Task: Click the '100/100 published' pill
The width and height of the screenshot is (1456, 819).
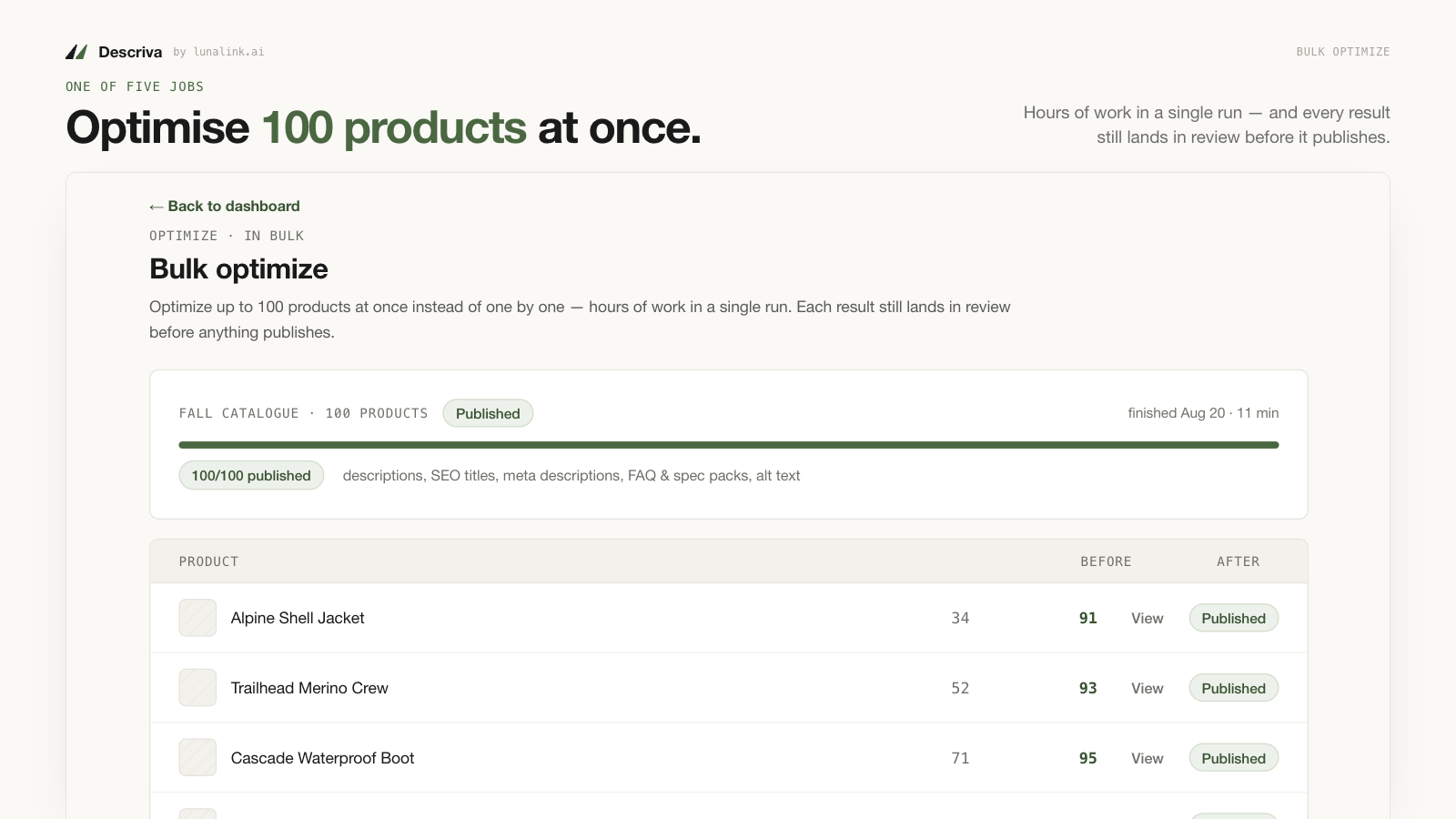Action: [251, 475]
